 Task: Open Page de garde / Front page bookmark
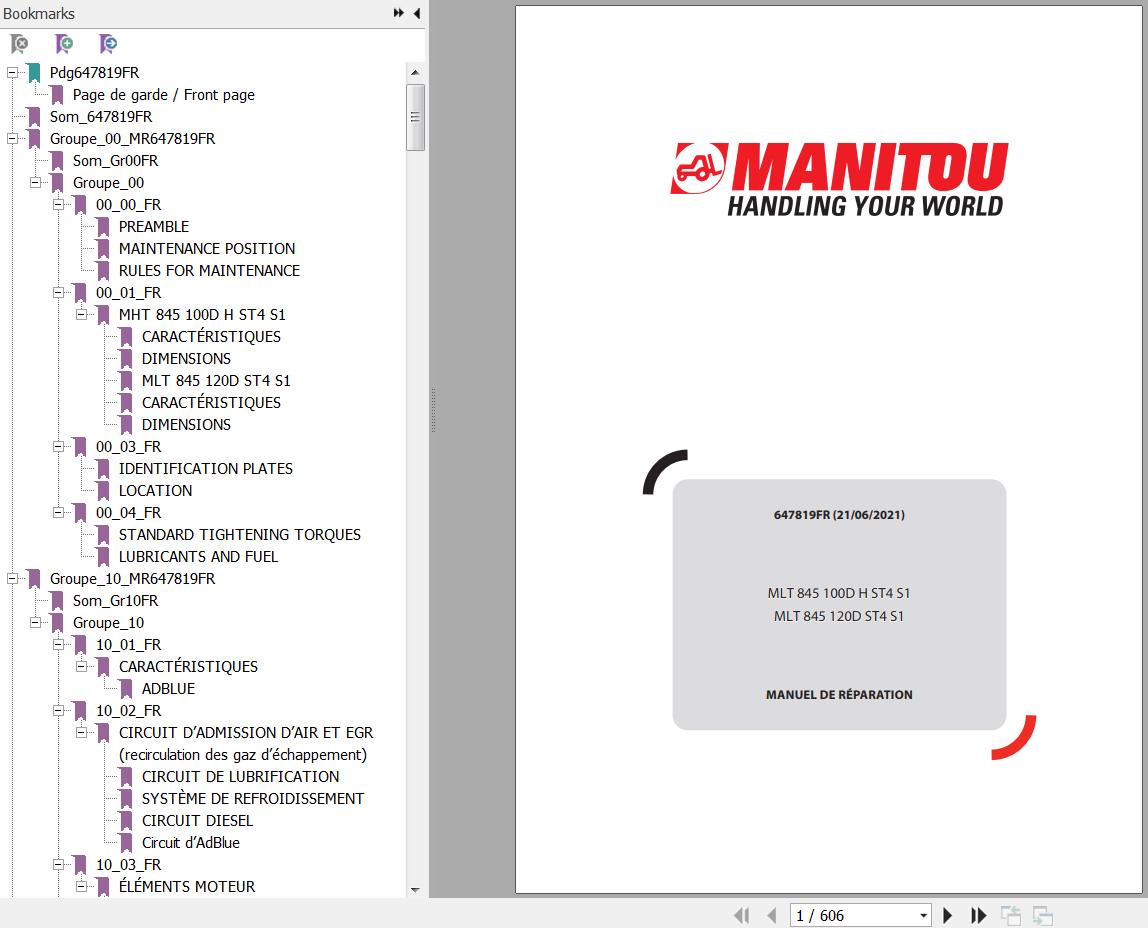pos(163,94)
